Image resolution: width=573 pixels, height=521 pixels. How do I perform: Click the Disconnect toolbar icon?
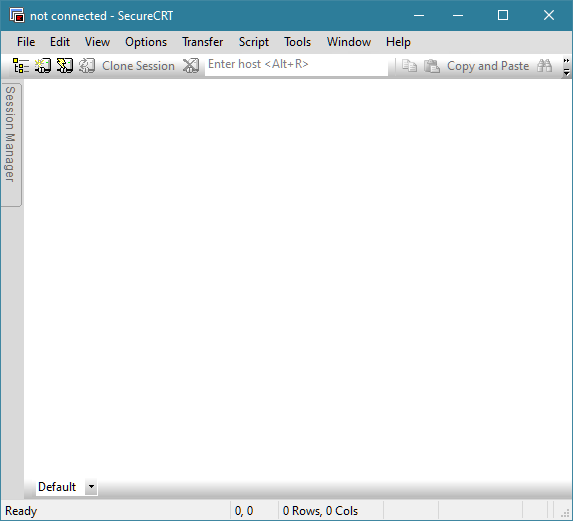[191, 66]
